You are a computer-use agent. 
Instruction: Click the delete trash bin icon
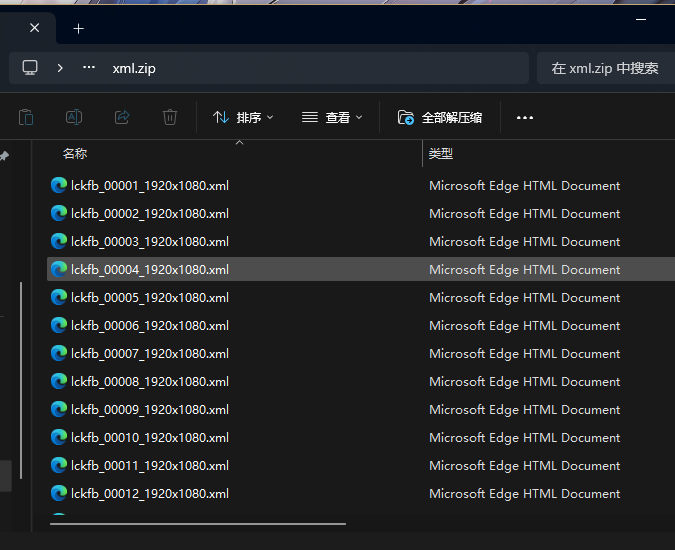tap(170, 117)
